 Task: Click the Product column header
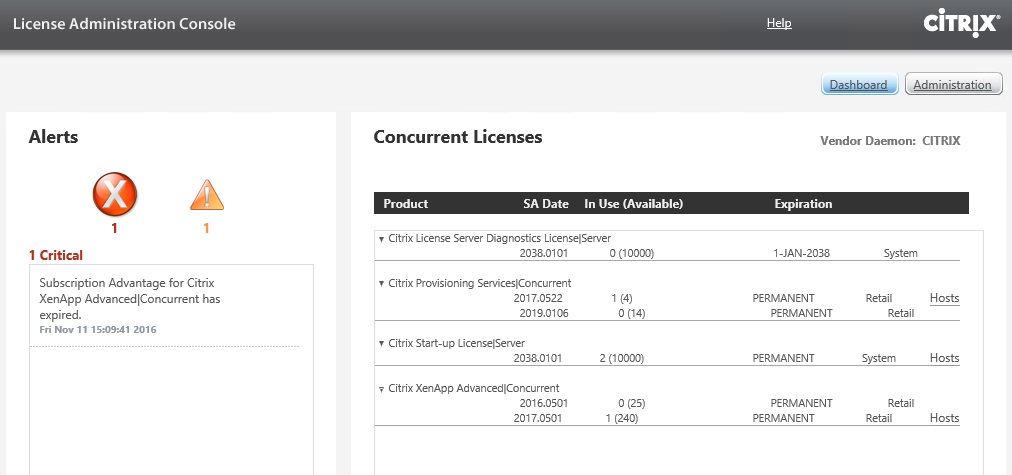(405, 203)
